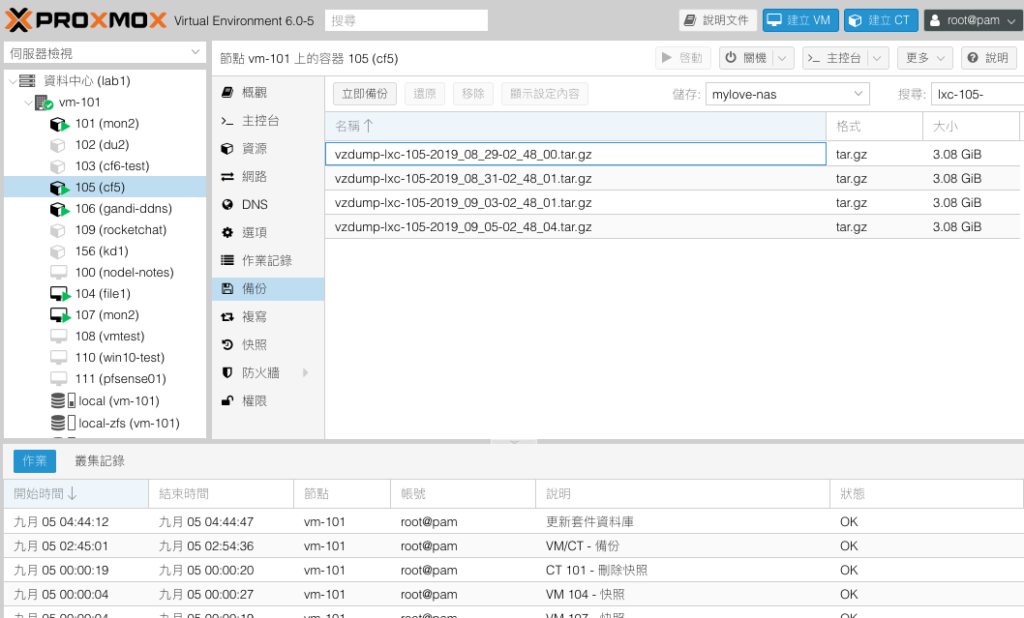Click 移除 remove button
The image size is (1024, 618).
point(473,94)
